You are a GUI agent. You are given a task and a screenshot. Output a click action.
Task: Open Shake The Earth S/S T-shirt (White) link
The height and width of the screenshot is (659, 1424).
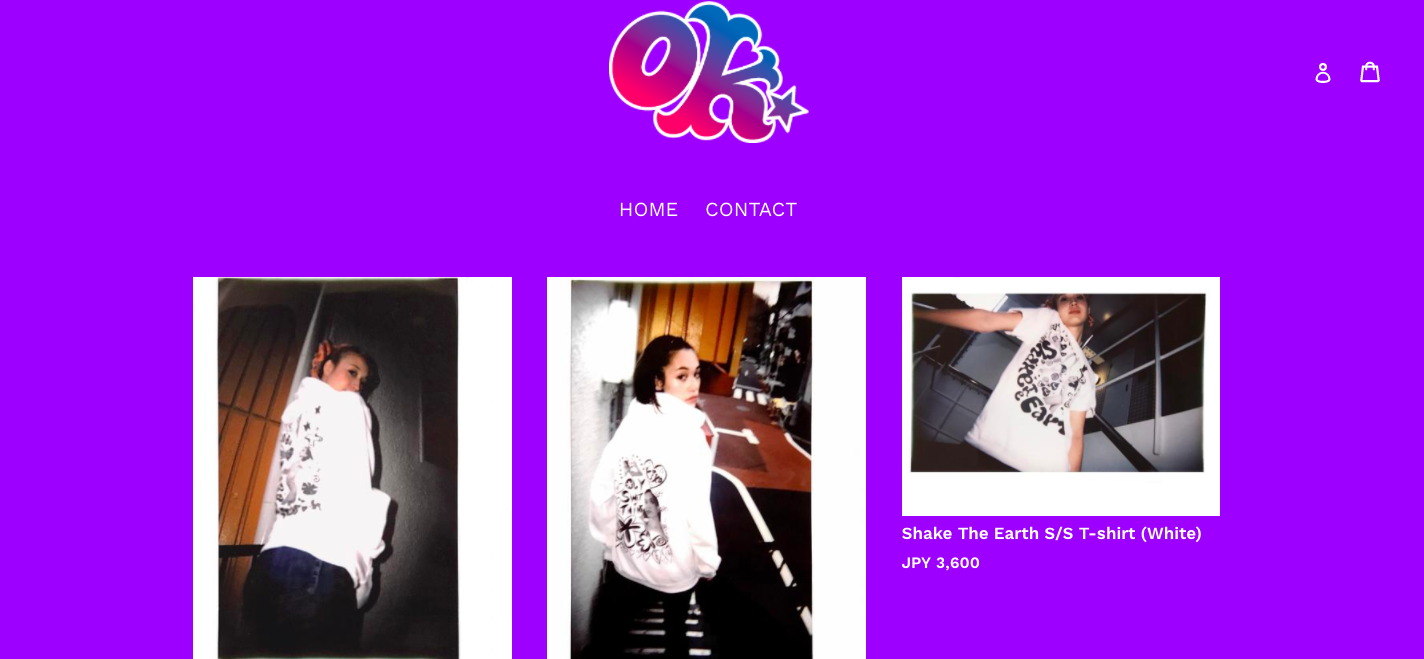click(1051, 533)
